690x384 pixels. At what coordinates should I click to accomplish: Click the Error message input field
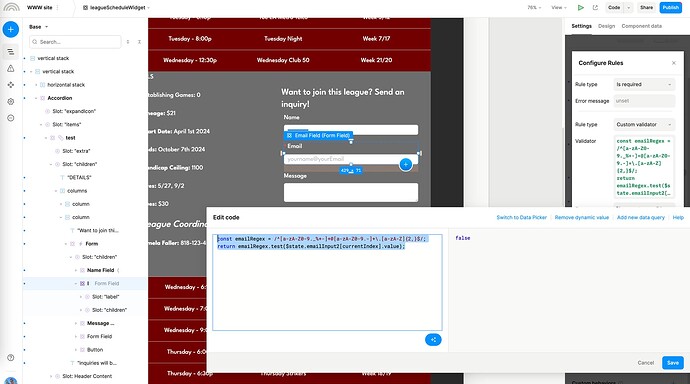click(644, 101)
